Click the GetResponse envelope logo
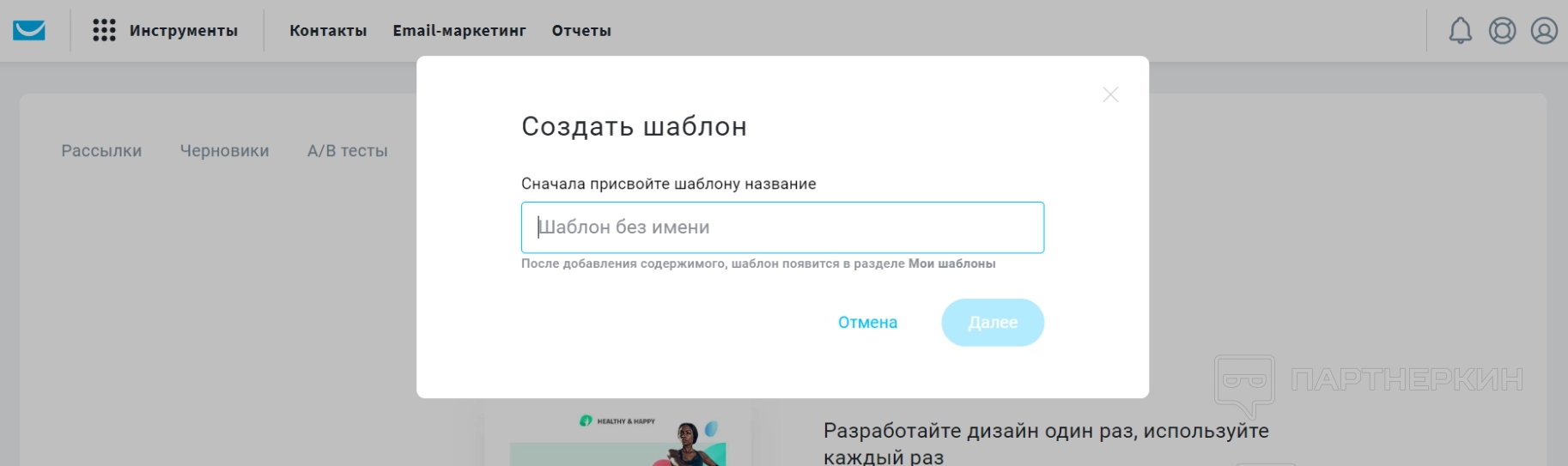1568x466 pixels. pos(29,30)
